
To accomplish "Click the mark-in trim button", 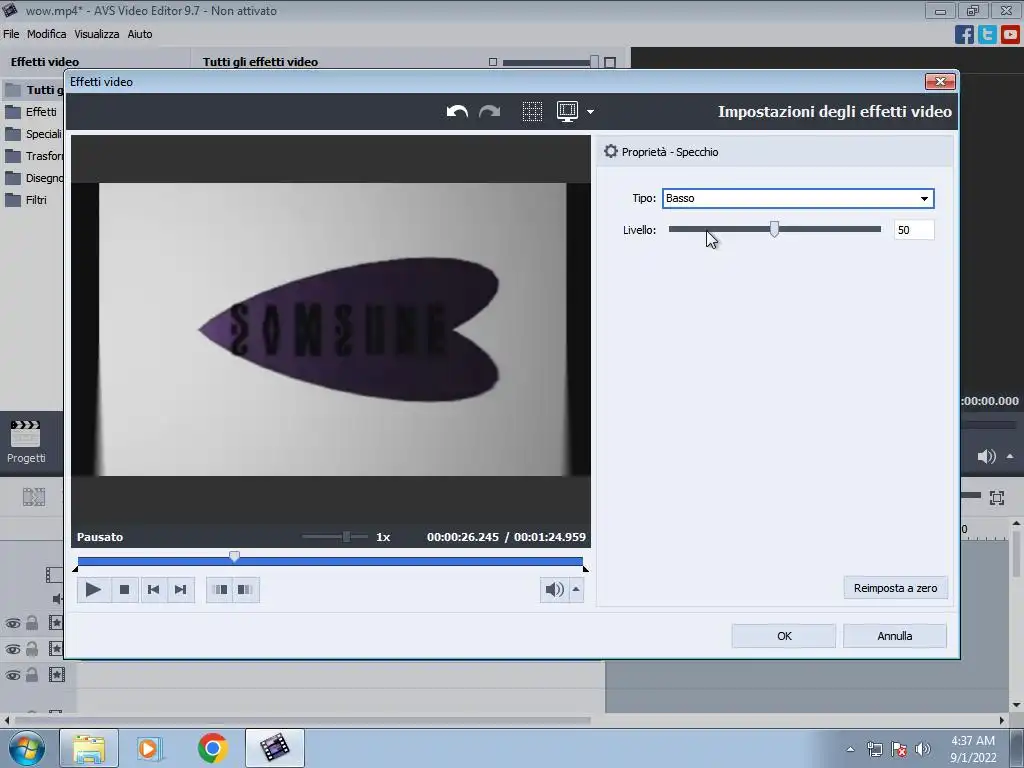I will (x=221, y=590).
